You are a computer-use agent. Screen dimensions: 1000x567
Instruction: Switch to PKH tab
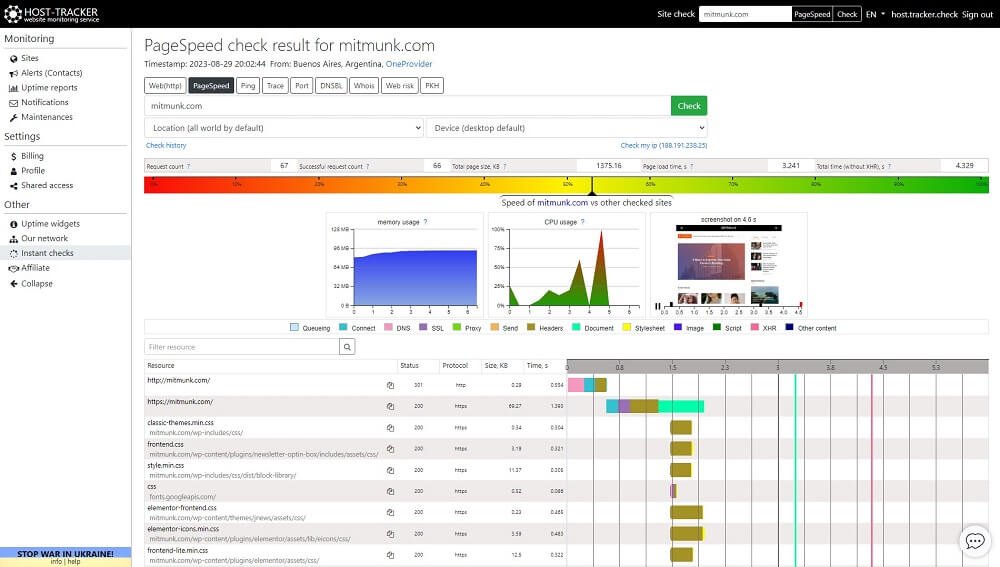click(432, 85)
